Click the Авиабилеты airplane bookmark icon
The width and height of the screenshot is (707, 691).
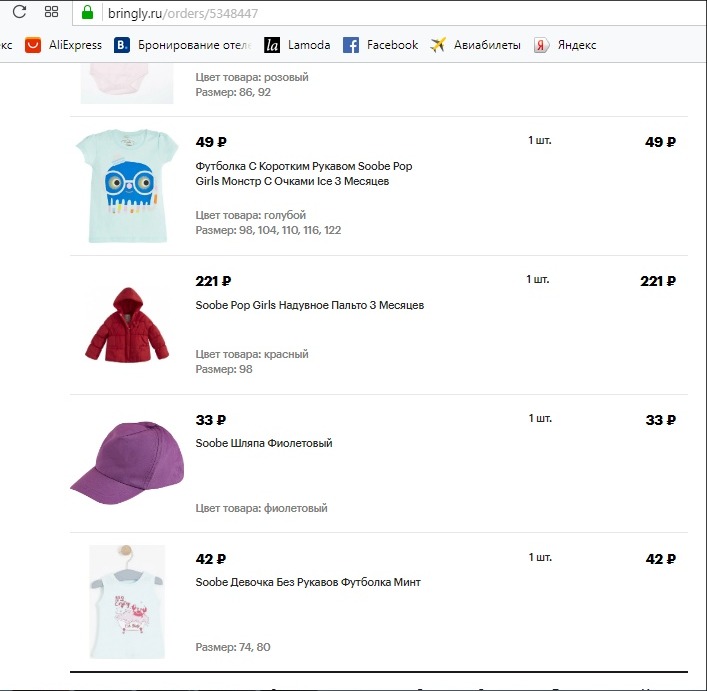tap(438, 45)
